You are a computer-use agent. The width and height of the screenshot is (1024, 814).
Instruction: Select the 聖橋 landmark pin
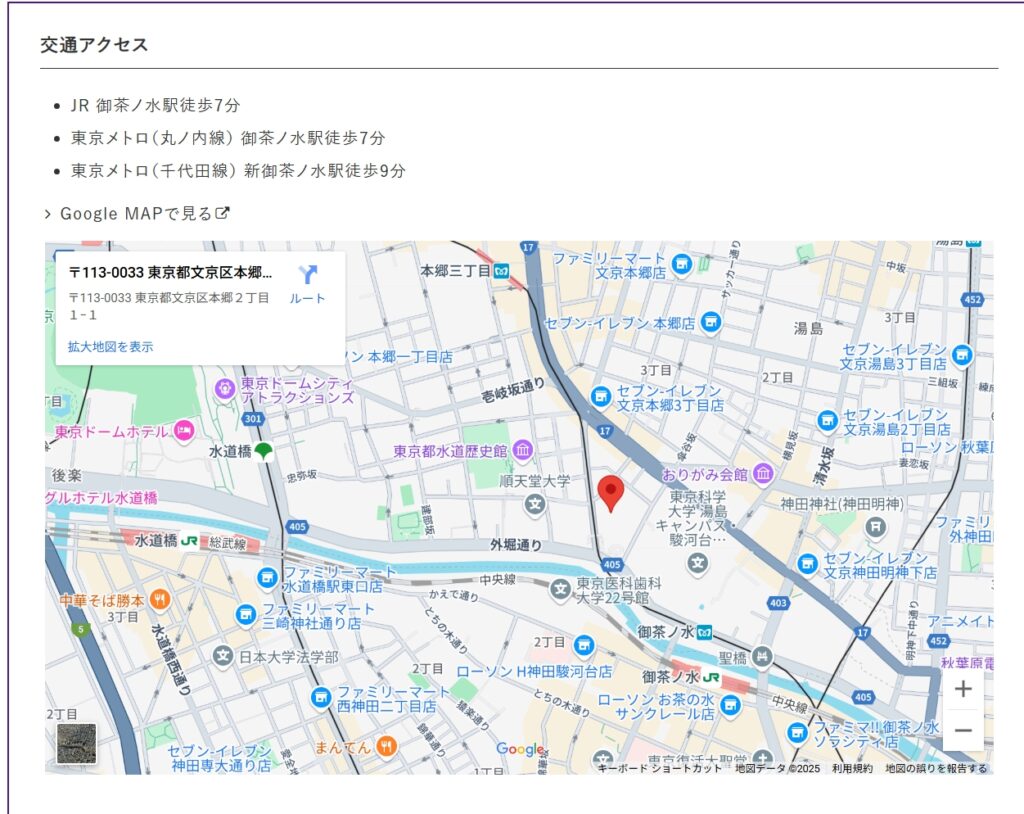pos(762,656)
